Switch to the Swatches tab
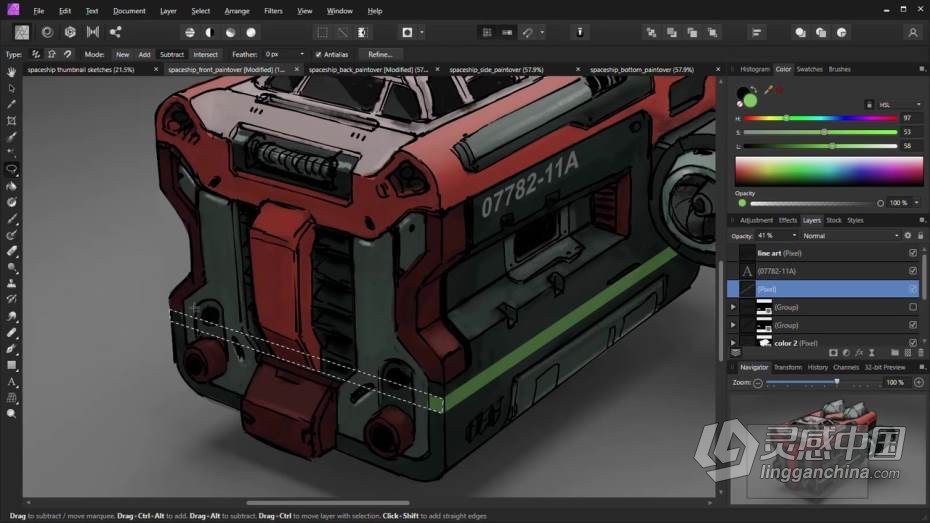This screenshot has width=930, height=523. pos(810,69)
